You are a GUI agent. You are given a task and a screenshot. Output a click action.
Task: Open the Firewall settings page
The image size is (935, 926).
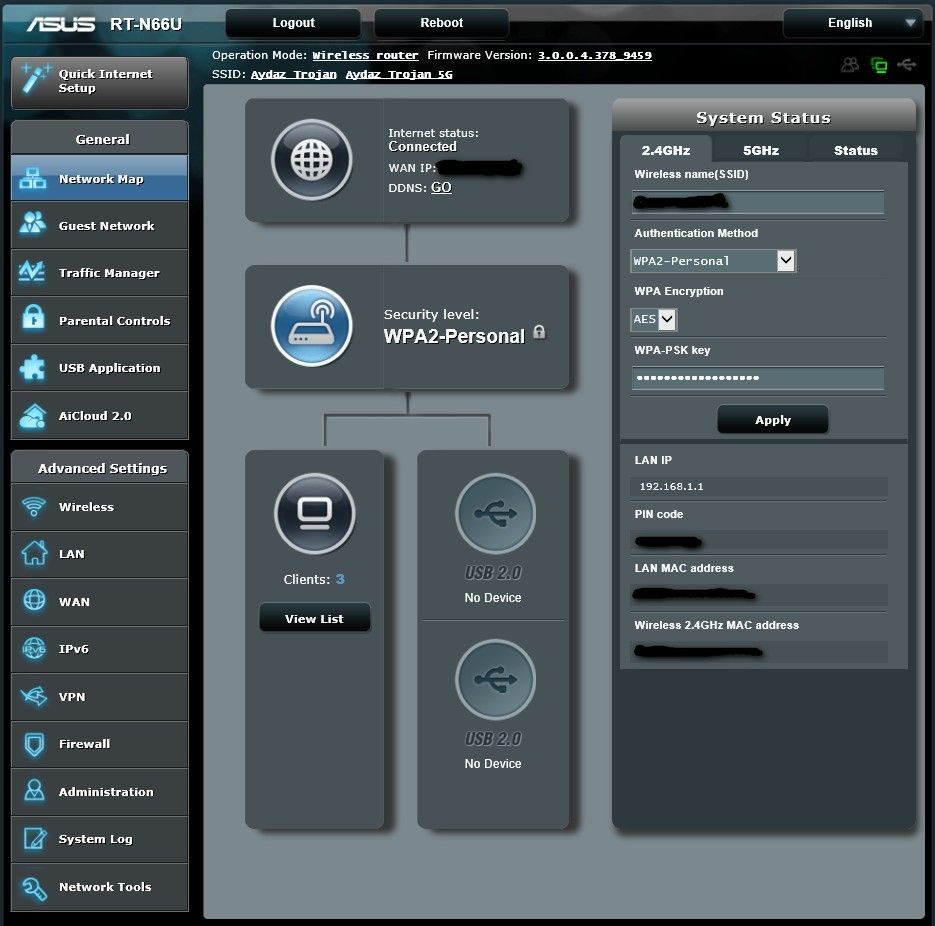100,744
